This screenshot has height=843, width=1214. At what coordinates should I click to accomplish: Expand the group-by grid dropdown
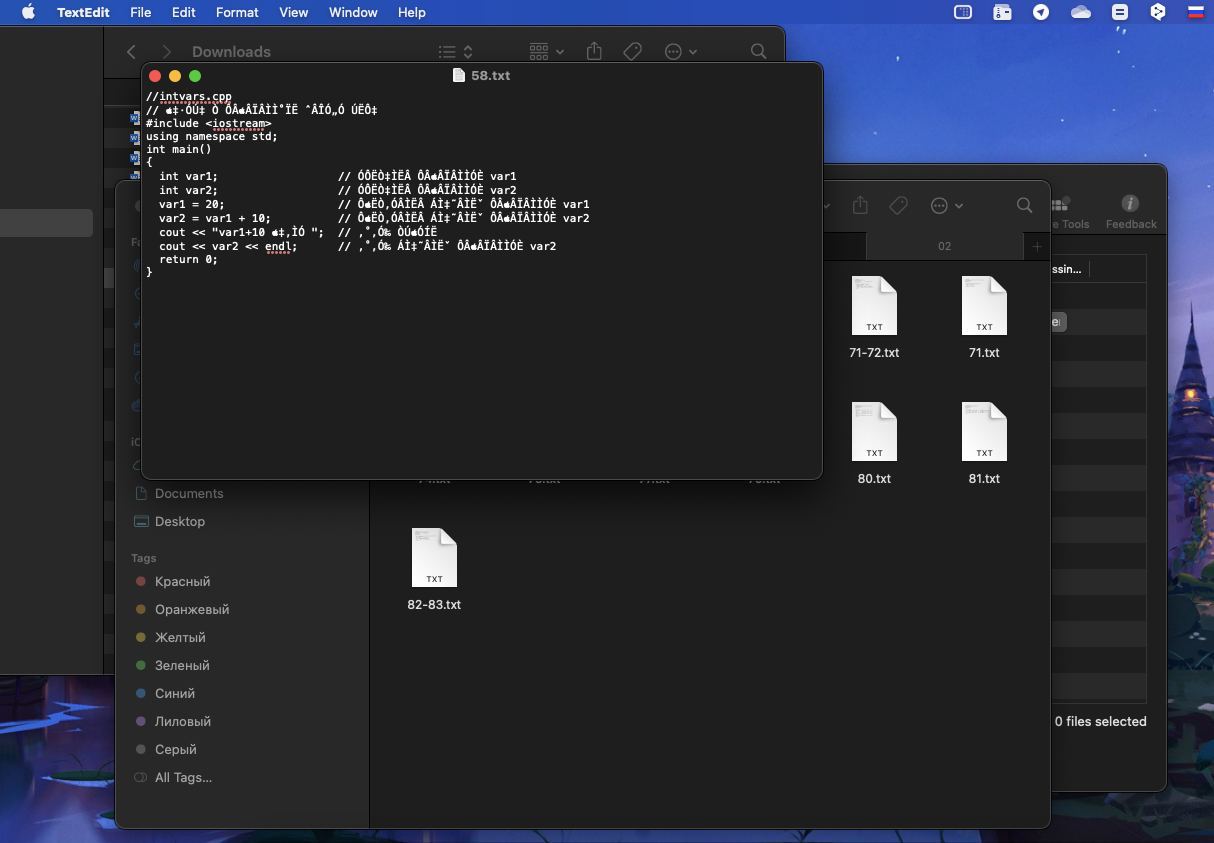[546, 51]
